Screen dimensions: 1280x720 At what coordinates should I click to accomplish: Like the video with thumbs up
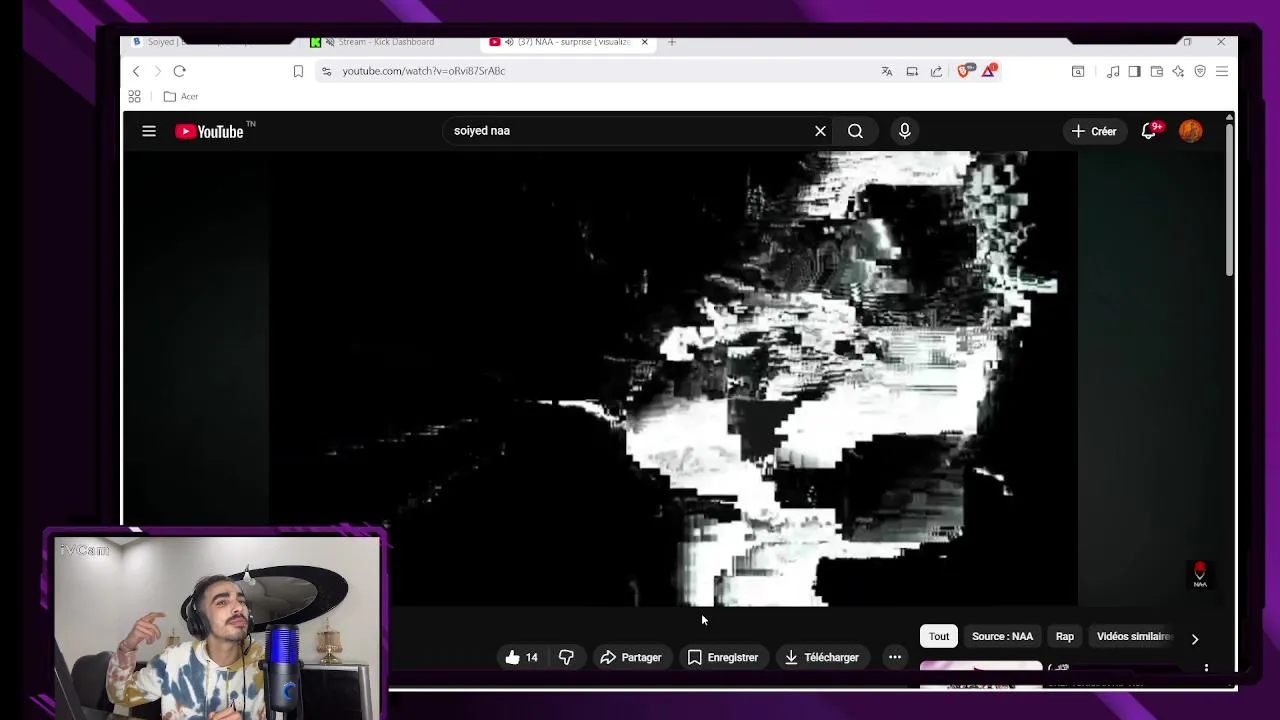521,657
